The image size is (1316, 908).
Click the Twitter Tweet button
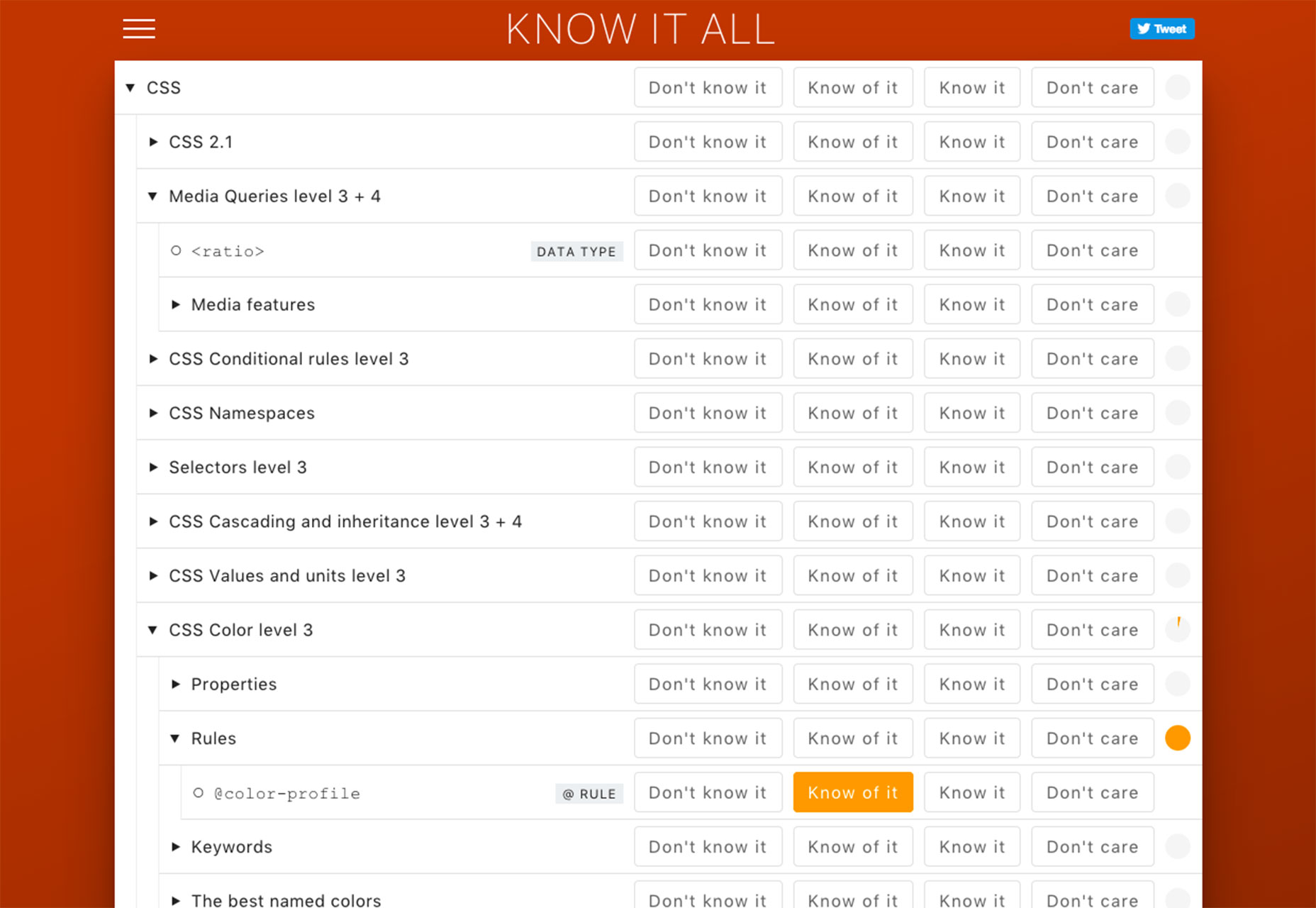tap(1161, 29)
